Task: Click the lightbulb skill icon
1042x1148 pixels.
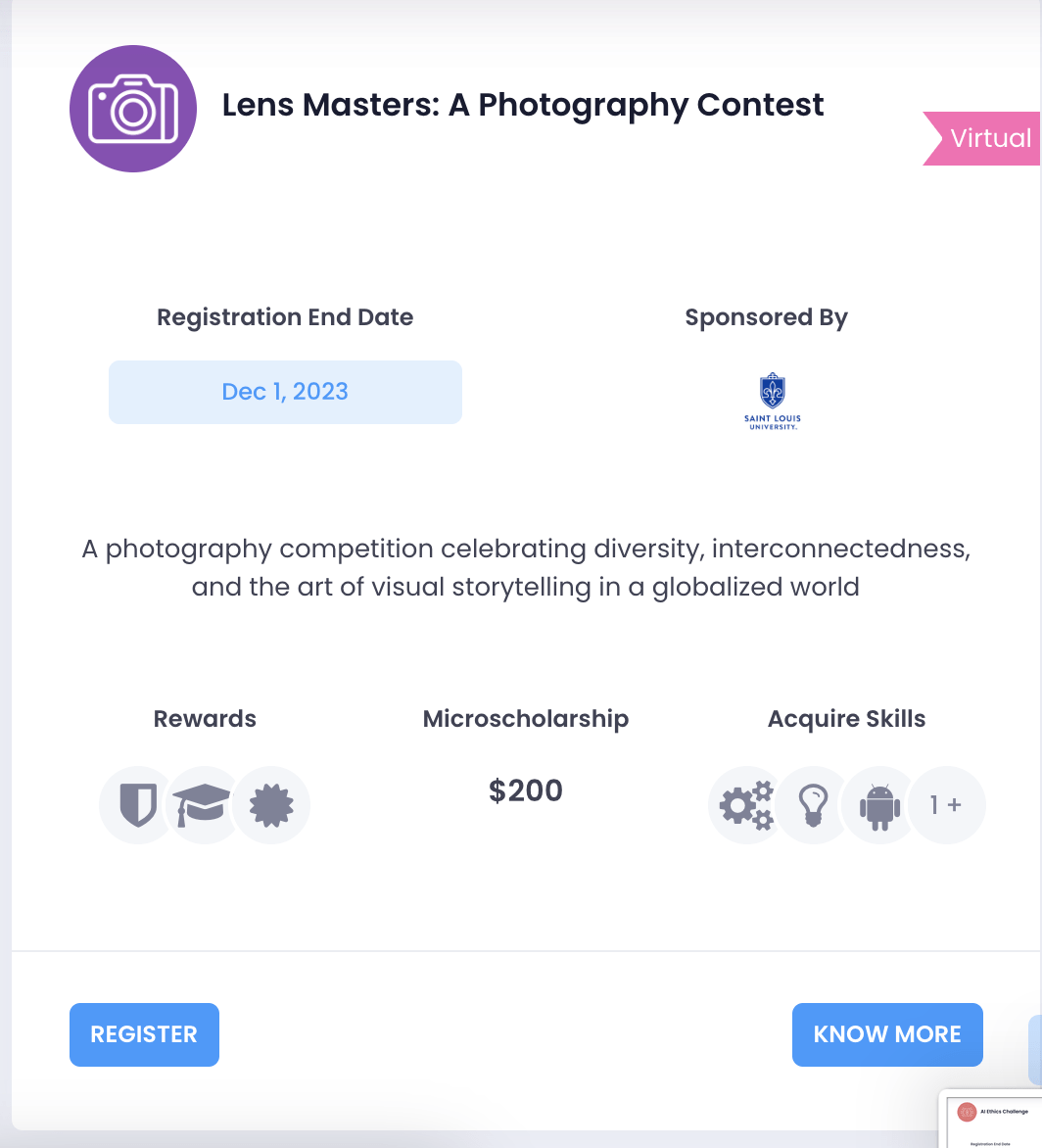Action: [813, 804]
